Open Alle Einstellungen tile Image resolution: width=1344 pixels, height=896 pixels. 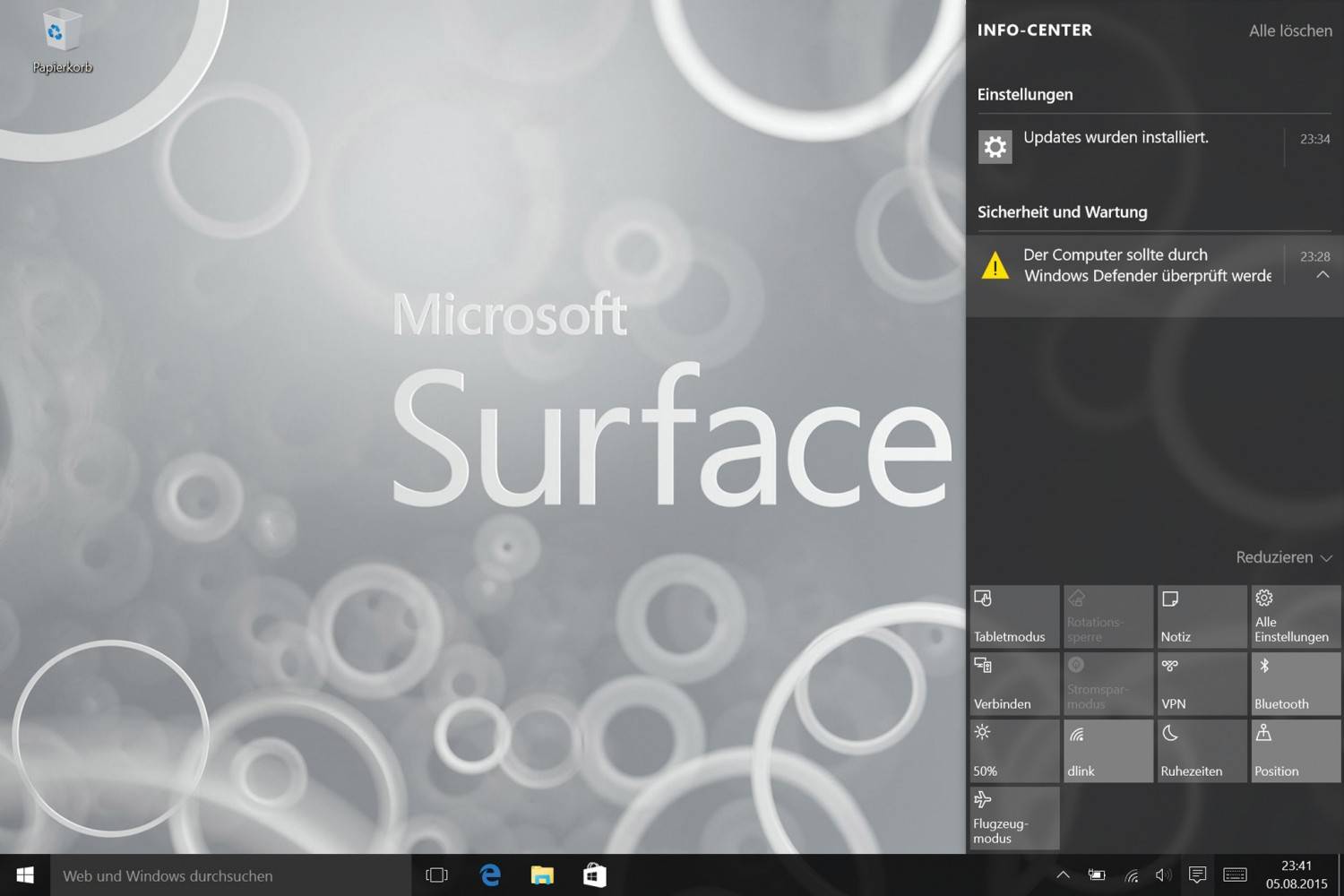pos(1296,616)
